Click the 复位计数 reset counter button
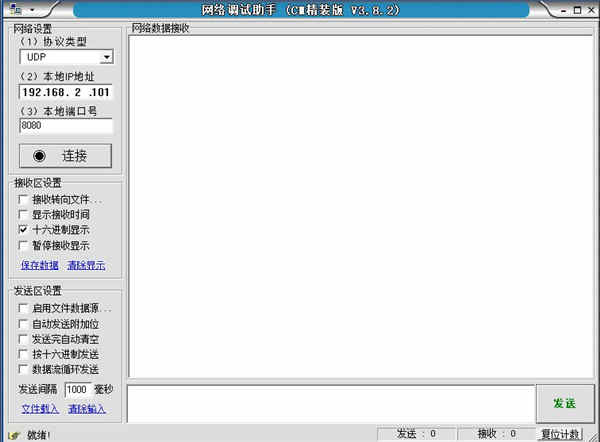The height and width of the screenshot is (442, 600). click(560, 434)
